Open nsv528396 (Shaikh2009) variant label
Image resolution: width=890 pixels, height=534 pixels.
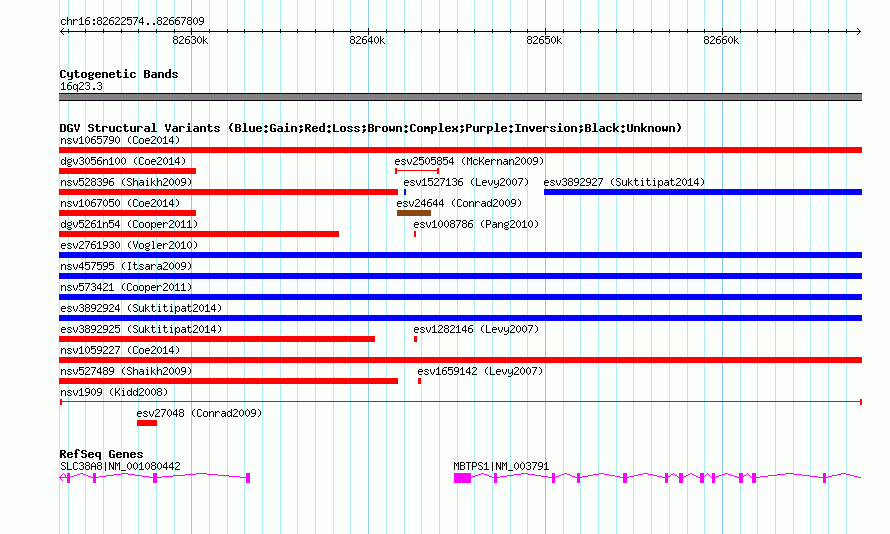click(126, 182)
